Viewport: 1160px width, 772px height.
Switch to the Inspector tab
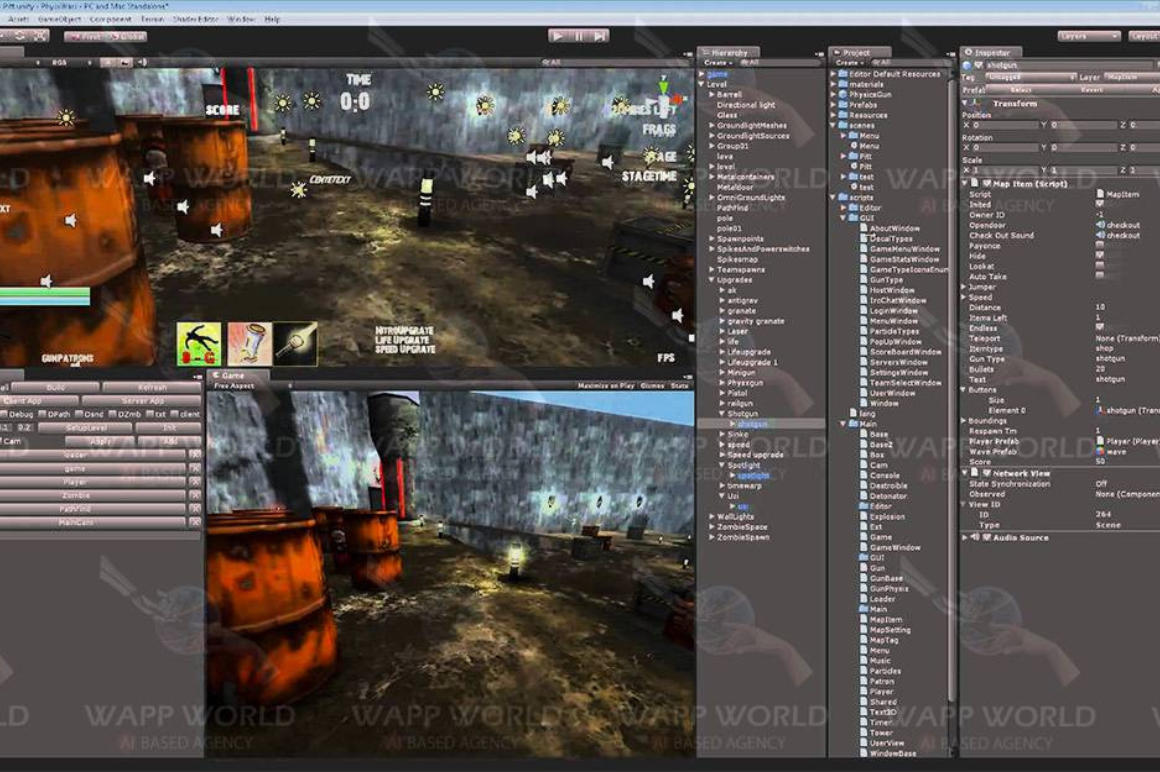[991, 52]
